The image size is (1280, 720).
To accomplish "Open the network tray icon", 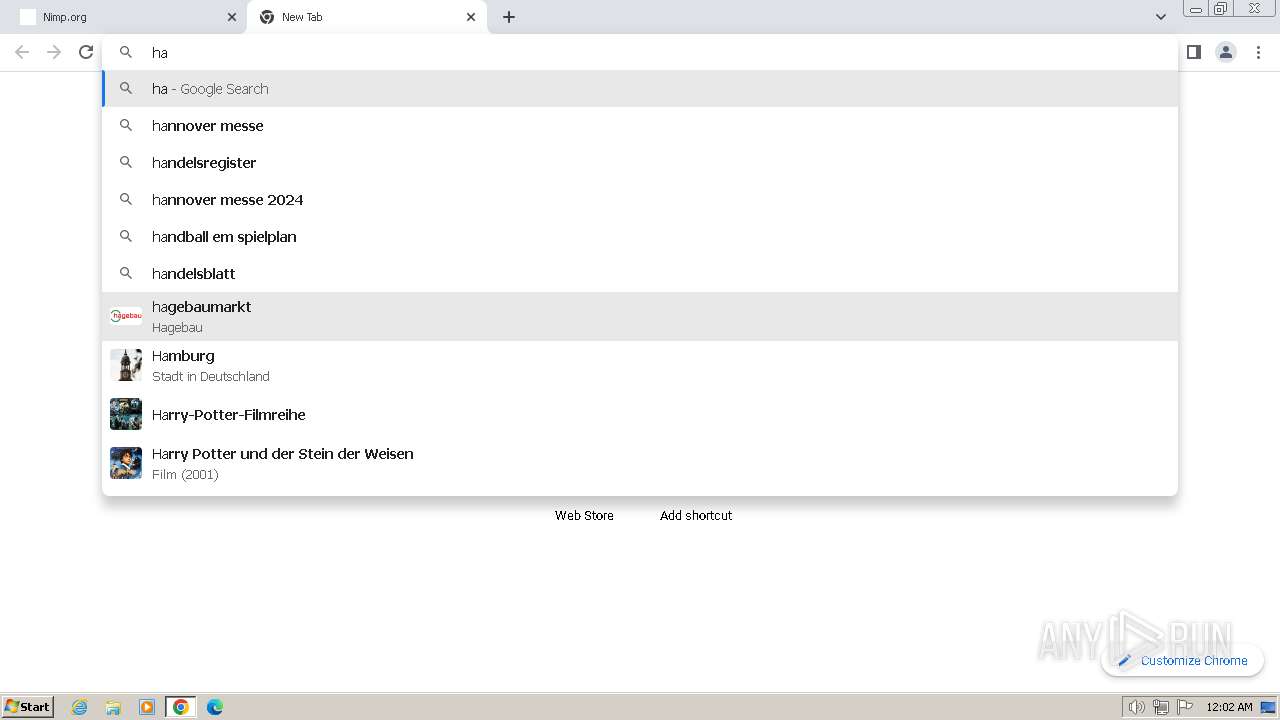I will (x=1161, y=707).
